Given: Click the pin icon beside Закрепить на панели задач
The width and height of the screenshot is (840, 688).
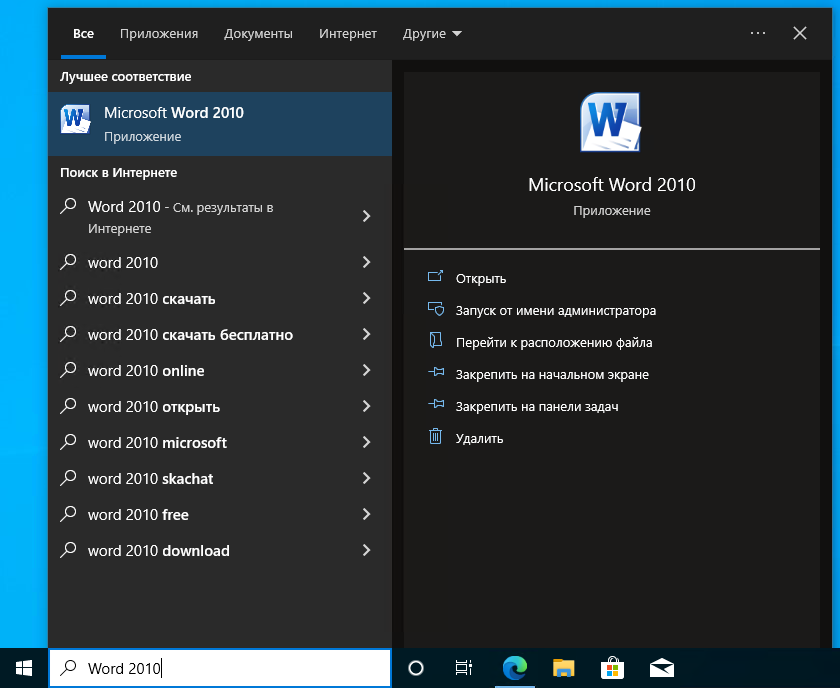Looking at the screenshot, I should pos(436,404).
